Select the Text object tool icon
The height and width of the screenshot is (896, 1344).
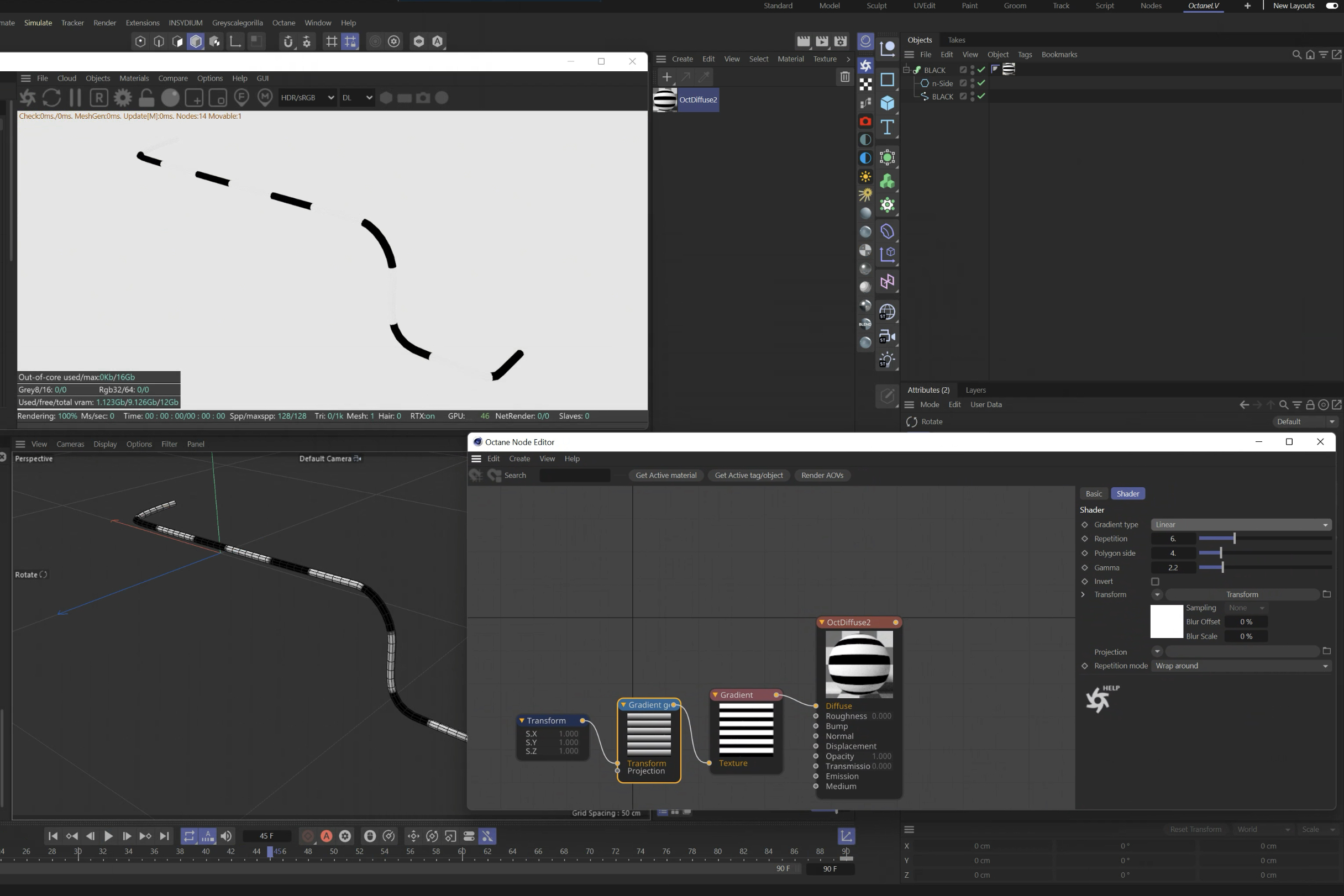(x=886, y=127)
